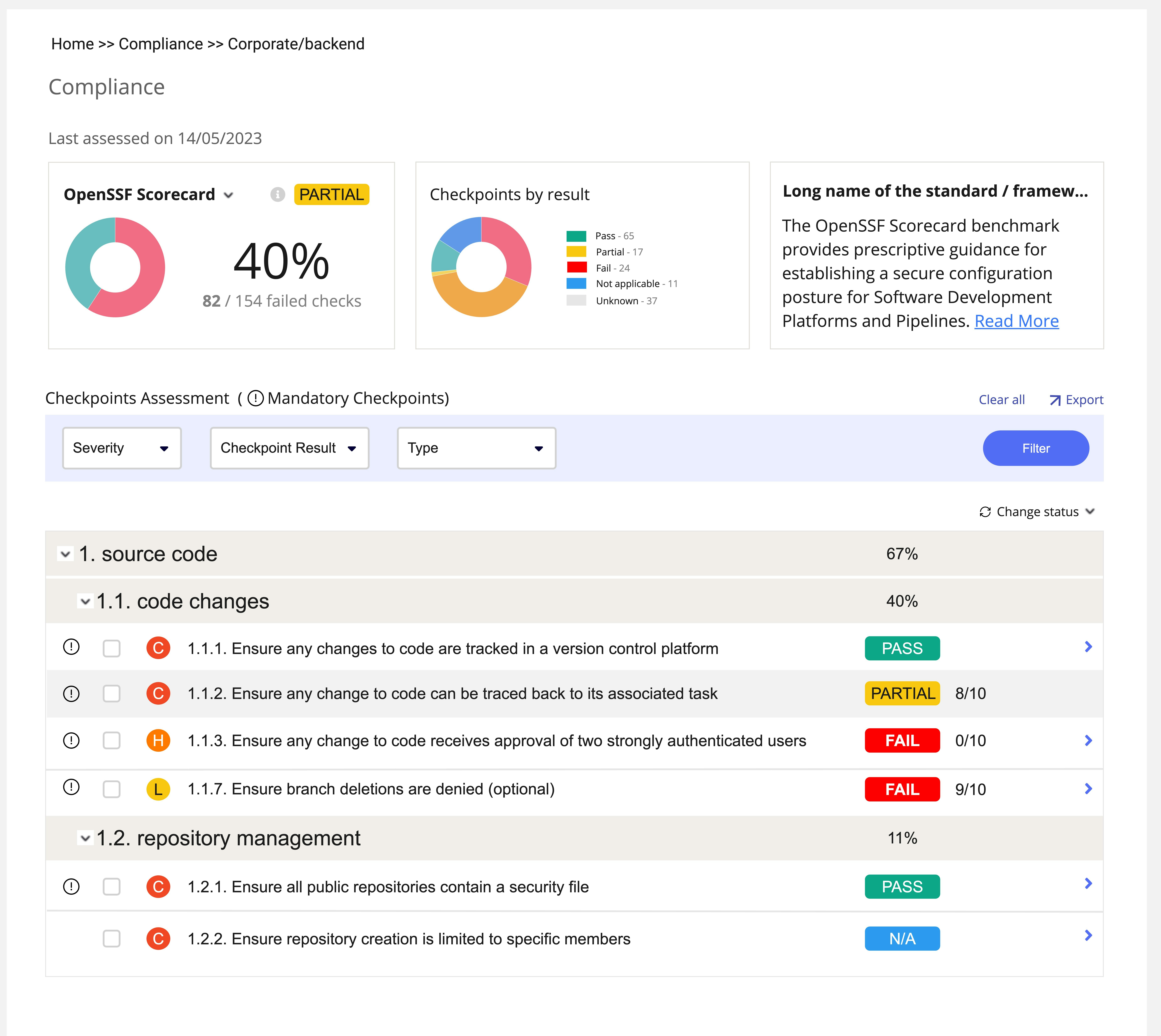Open details arrow for checkpoint 1.1.1
This screenshot has height=1036, width=1161.
[1088, 647]
